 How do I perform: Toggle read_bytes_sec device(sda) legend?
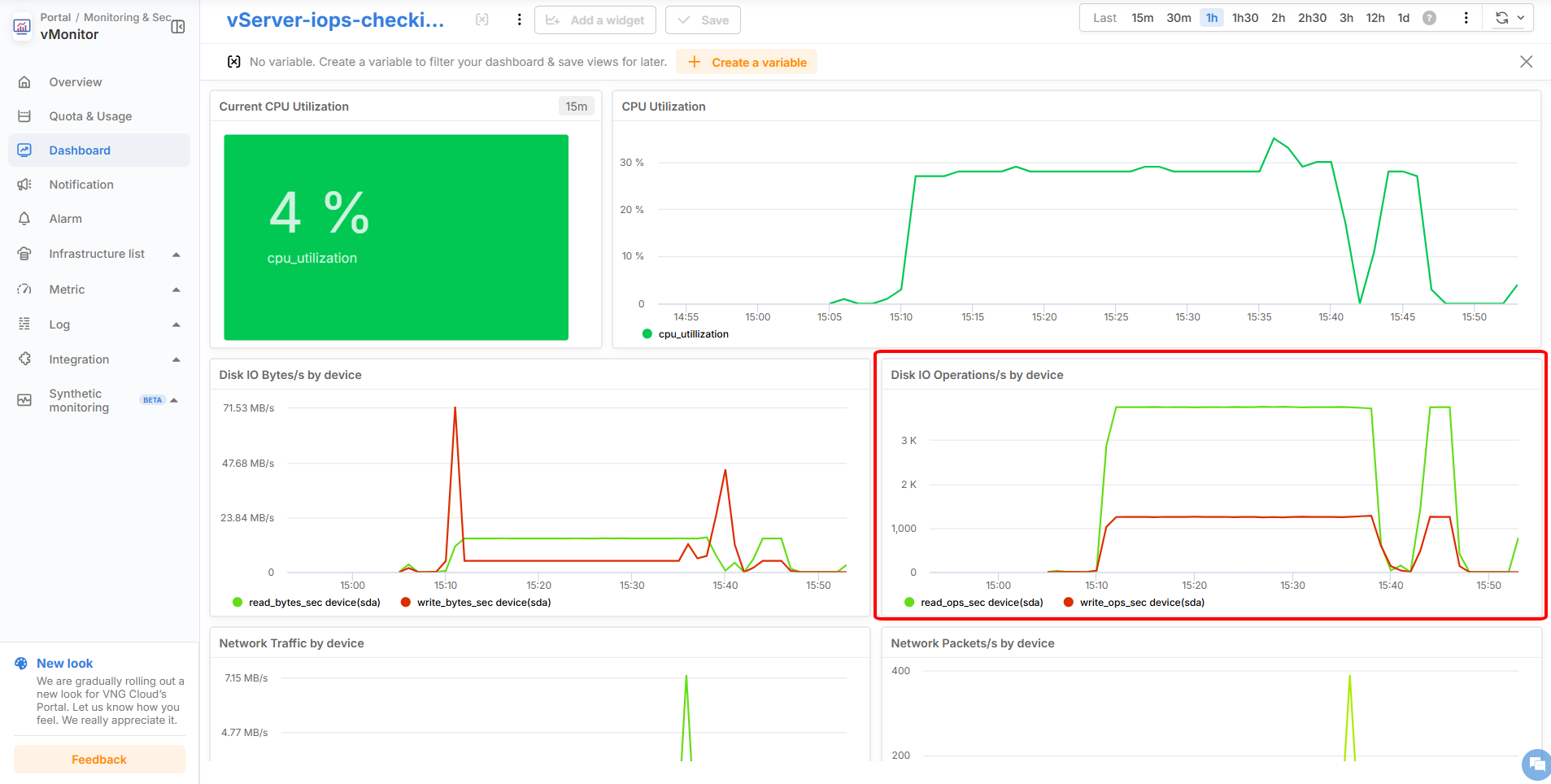(306, 603)
